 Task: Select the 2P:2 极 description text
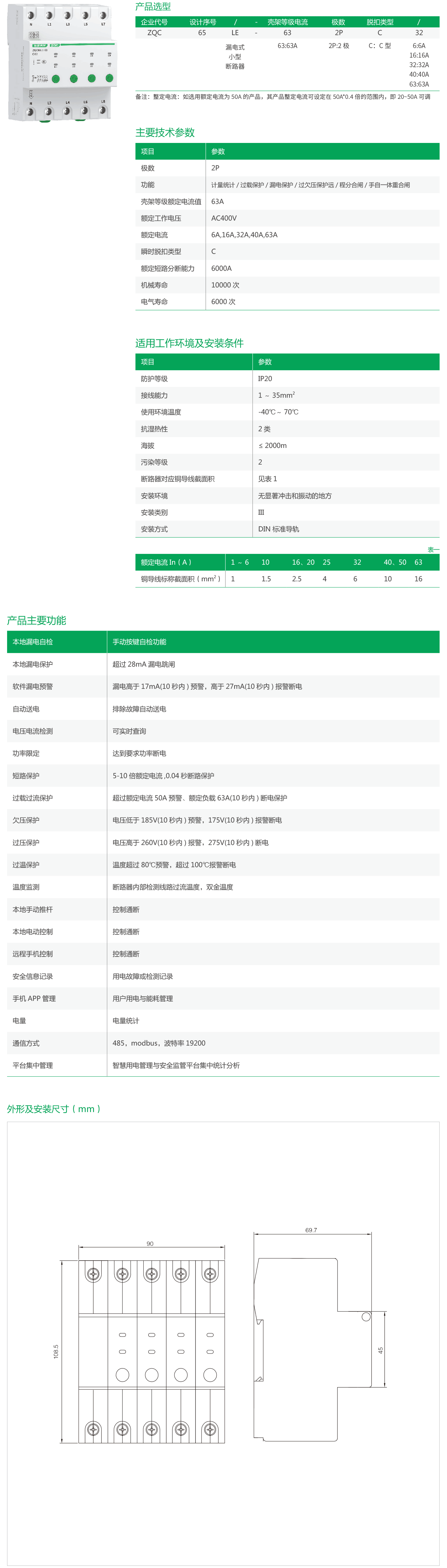coord(338,46)
